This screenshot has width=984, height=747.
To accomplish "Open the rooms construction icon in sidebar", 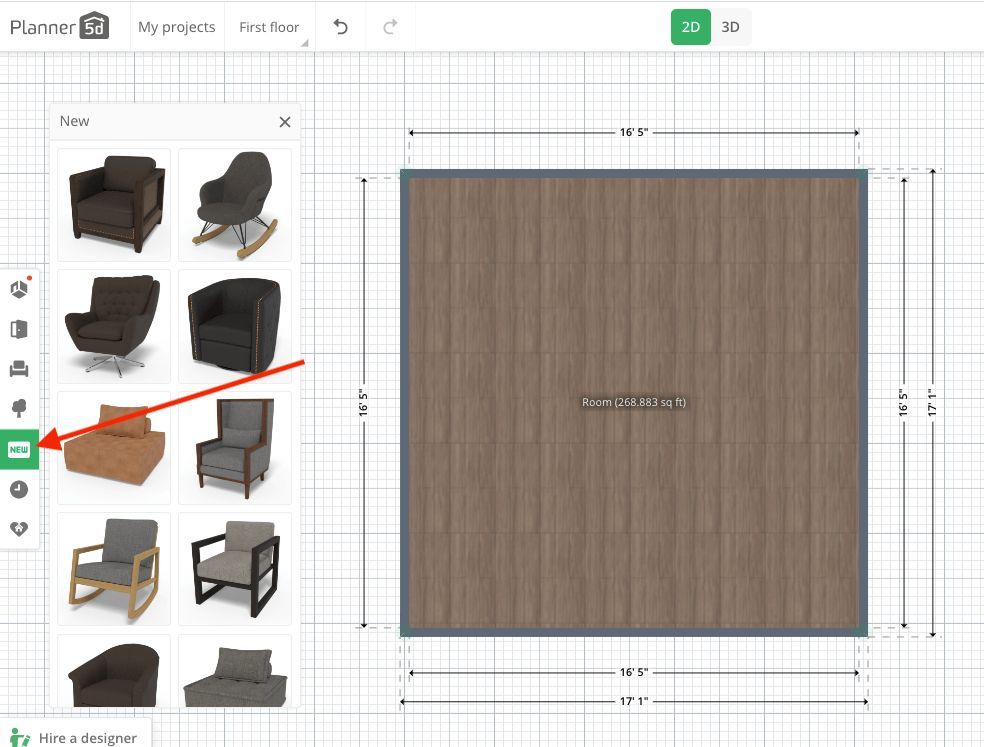I will pyautogui.click(x=19, y=290).
